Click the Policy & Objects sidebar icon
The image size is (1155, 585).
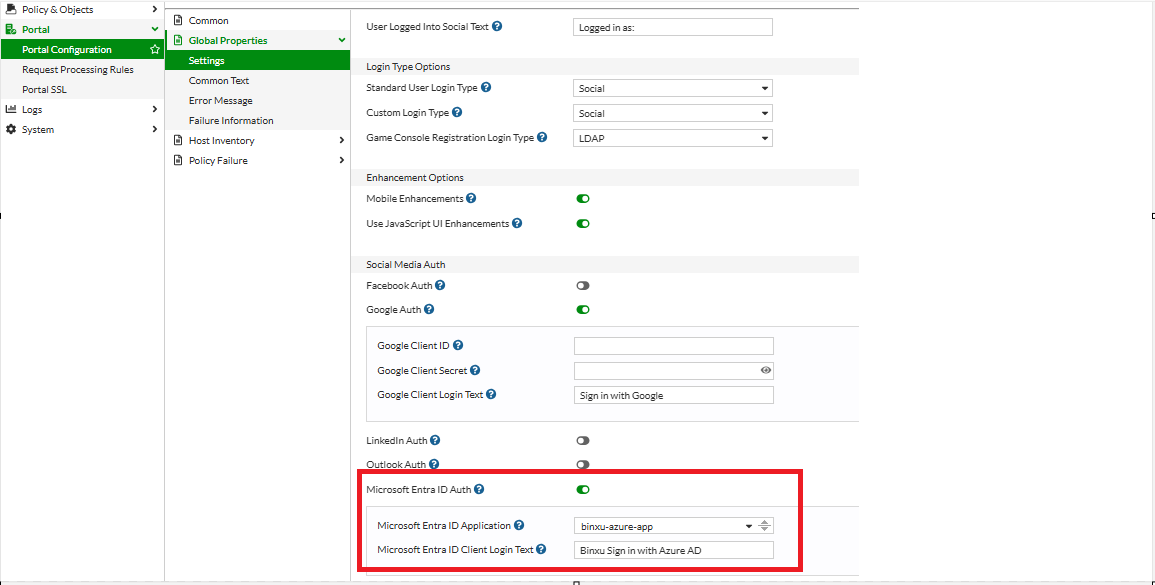tap(9, 9)
